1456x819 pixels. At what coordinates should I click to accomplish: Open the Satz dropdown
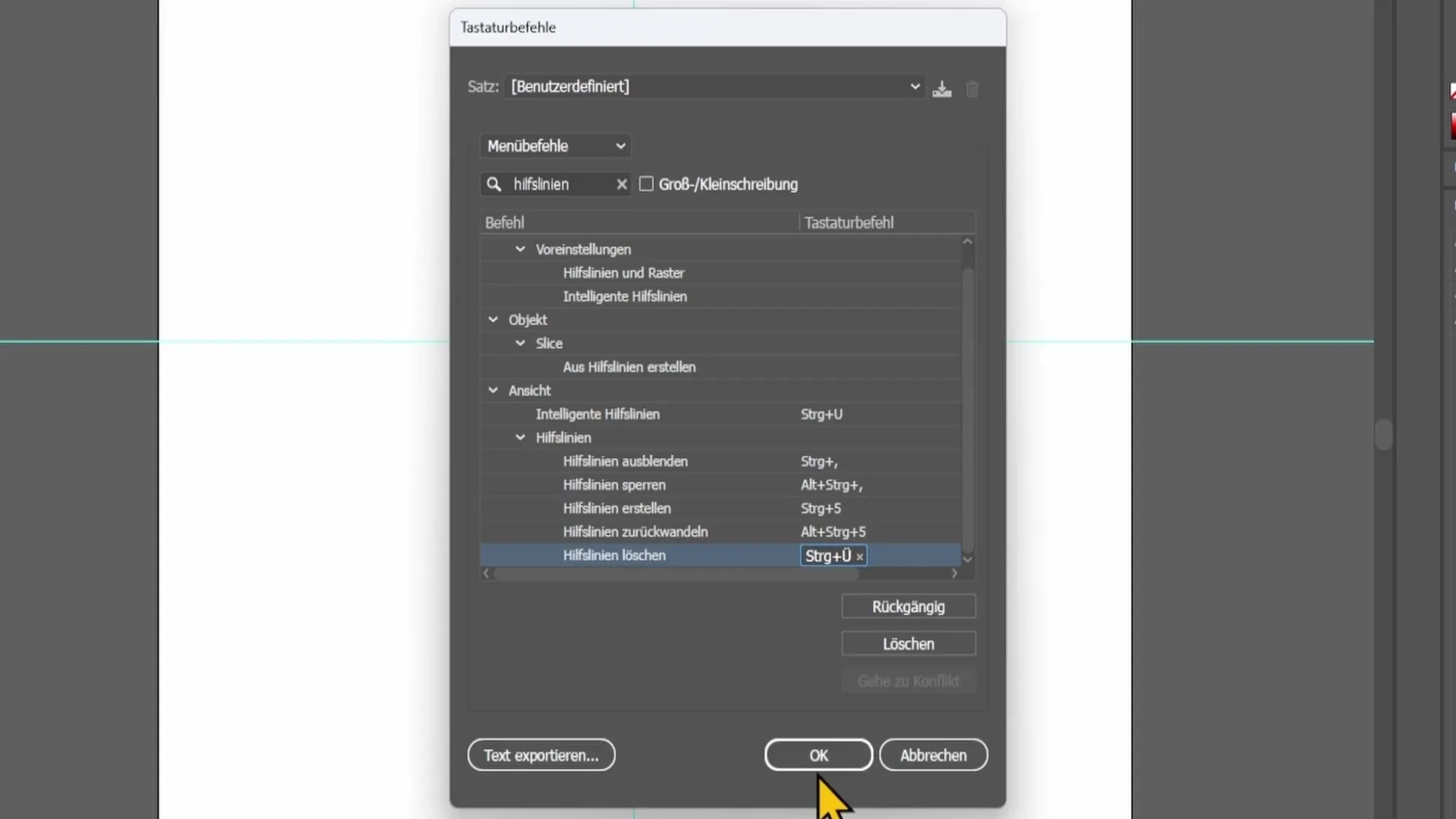pyautogui.click(x=714, y=86)
